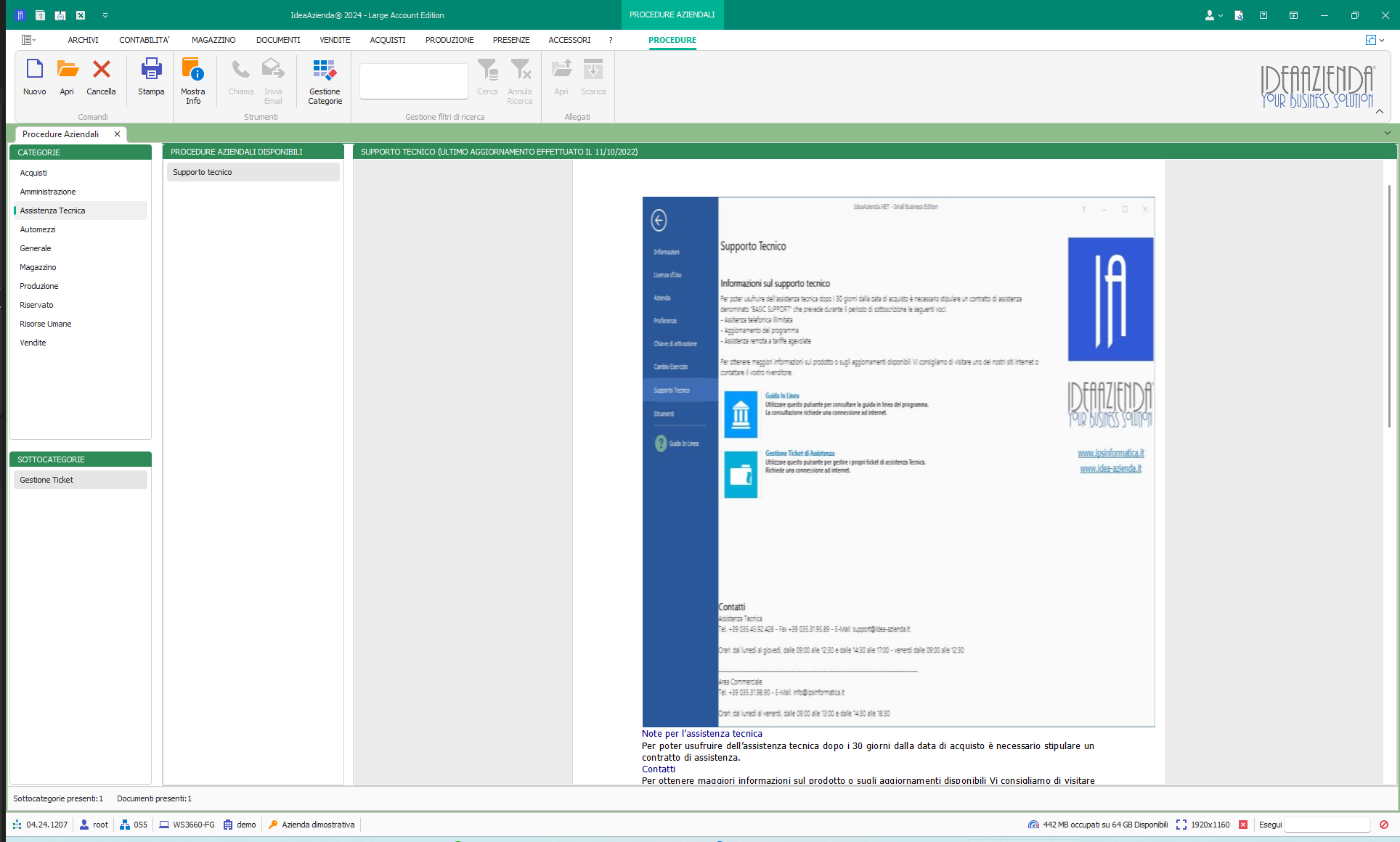Open the MAGAZZINO menu
The image size is (1400, 842).
point(213,40)
